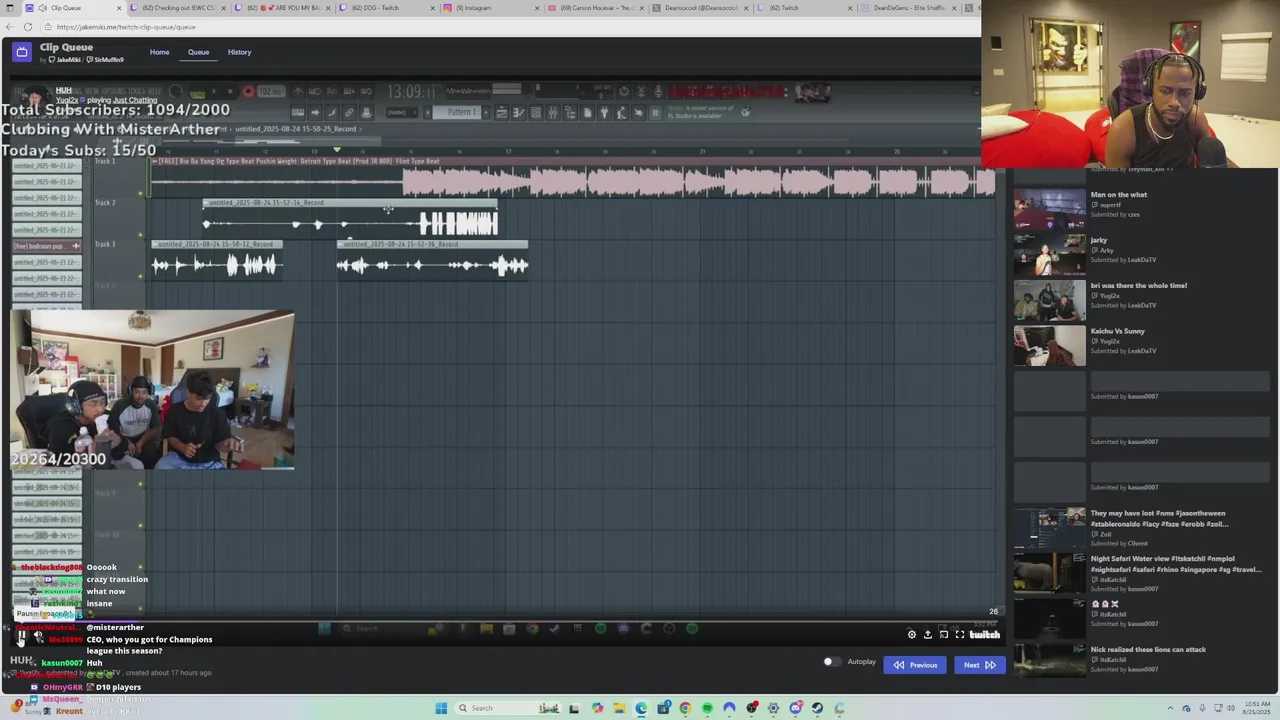Click the 'superff' channel name under Man on the what
This screenshot has height=720, width=1280.
tap(1110, 205)
